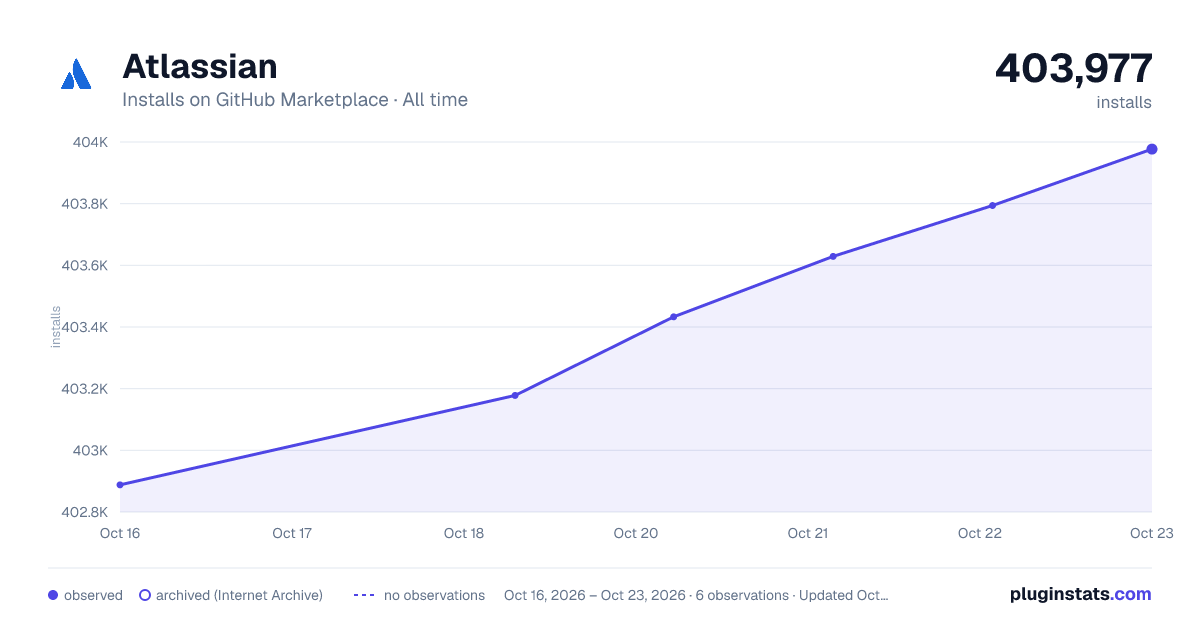Click the date range and observations summary text
The height and width of the screenshot is (630, 1200).
pyautogui.click(x=696, y=595)
